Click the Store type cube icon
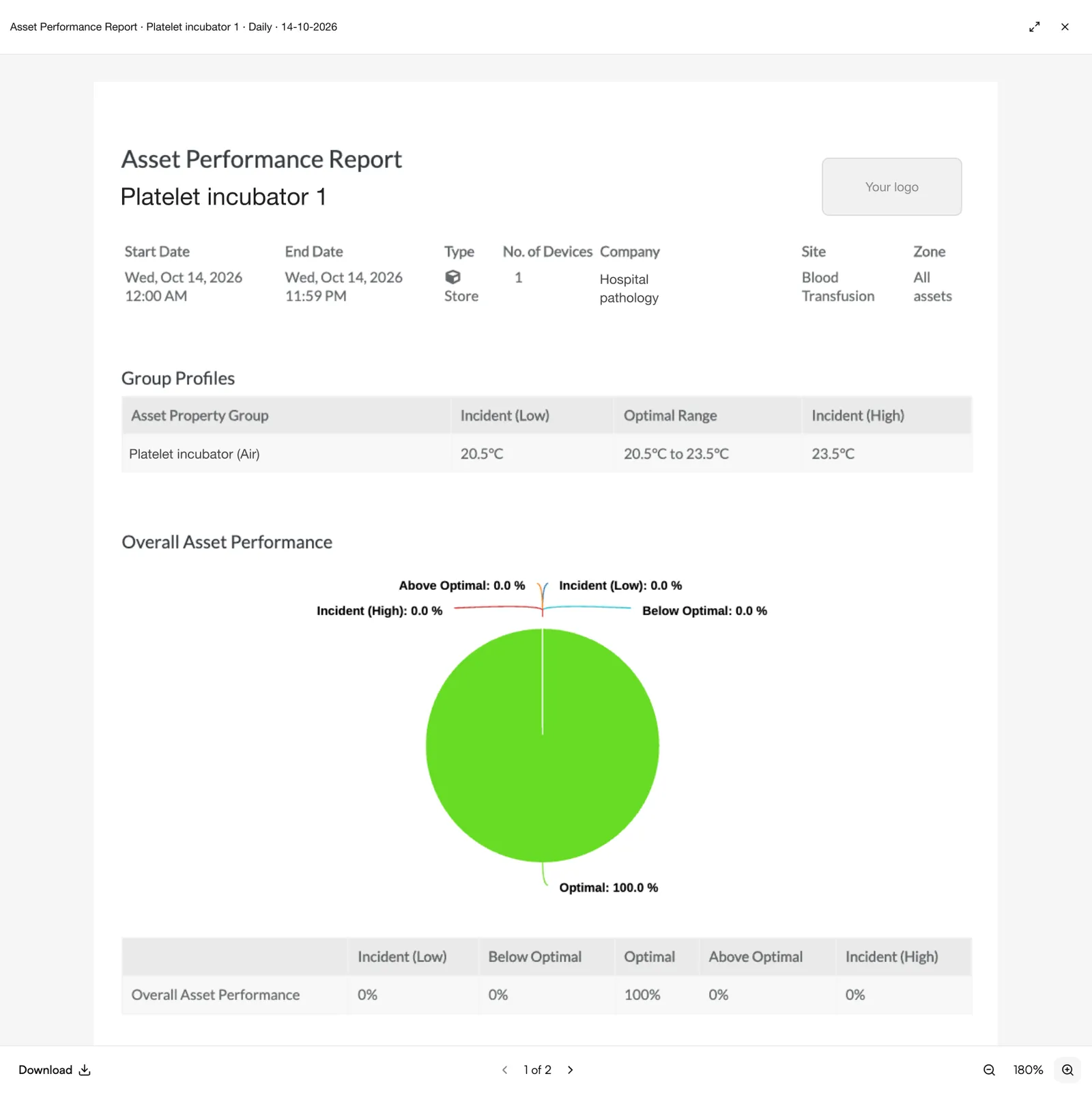This screenshot has height=1093, width=1092. pos(452,277)
